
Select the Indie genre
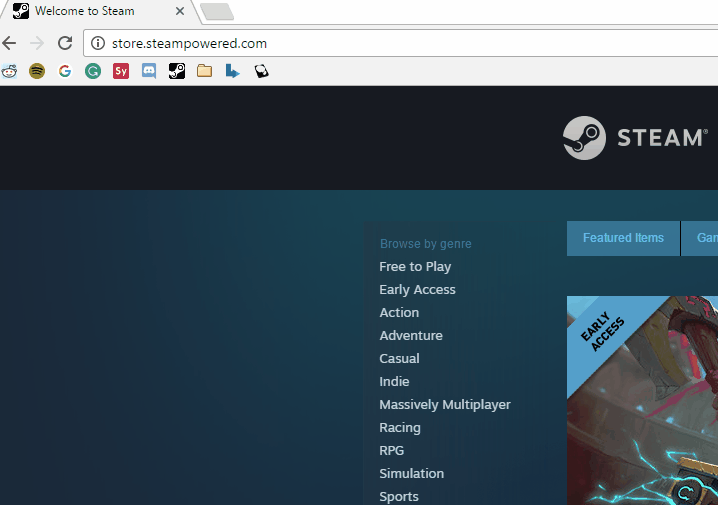pos(394,381)
